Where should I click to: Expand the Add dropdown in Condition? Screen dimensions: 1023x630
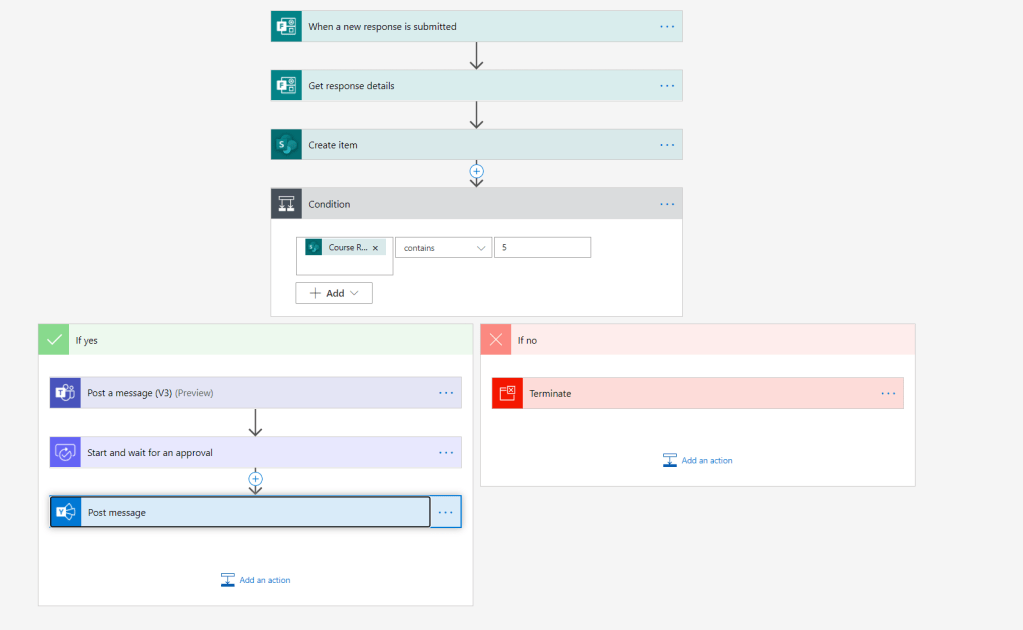334,293
